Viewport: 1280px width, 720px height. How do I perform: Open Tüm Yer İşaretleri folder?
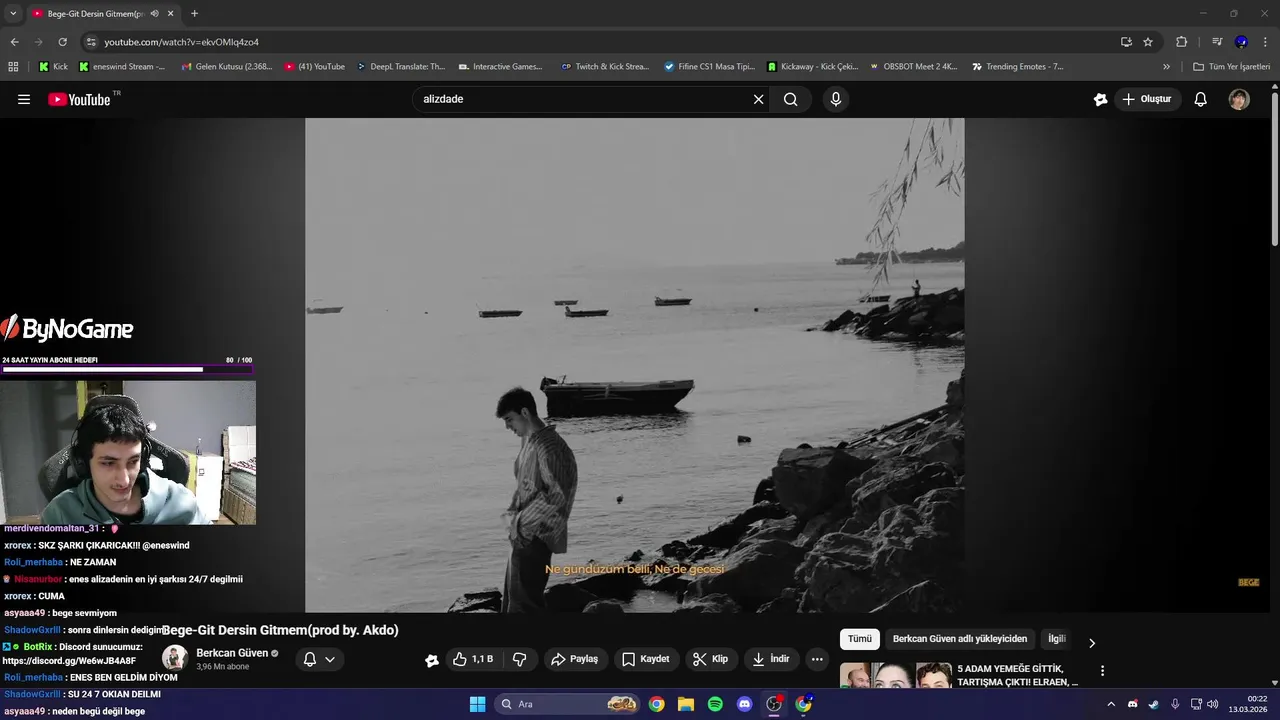tap(1231, 67)
